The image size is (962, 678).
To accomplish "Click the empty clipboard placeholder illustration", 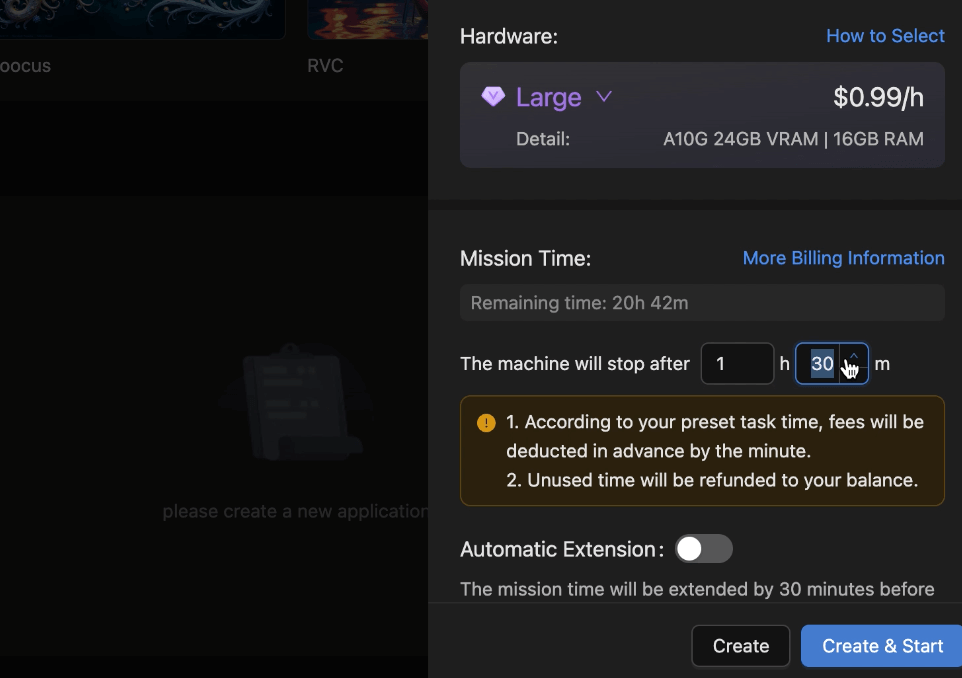I will [295, 402].
